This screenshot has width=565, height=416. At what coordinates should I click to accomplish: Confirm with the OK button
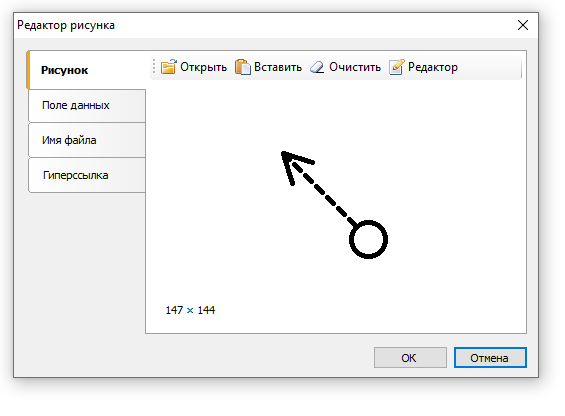(410, 358)
